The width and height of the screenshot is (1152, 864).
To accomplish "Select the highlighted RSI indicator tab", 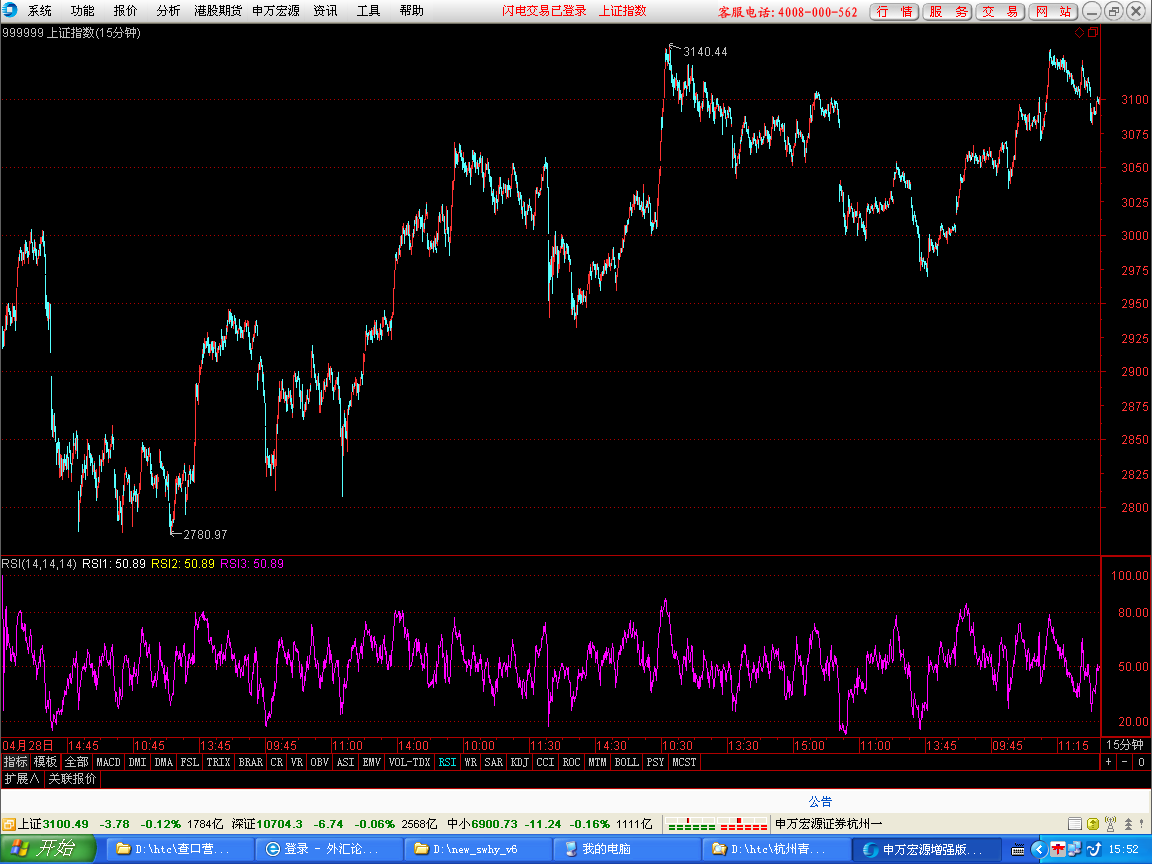I will tap(447, 762).
